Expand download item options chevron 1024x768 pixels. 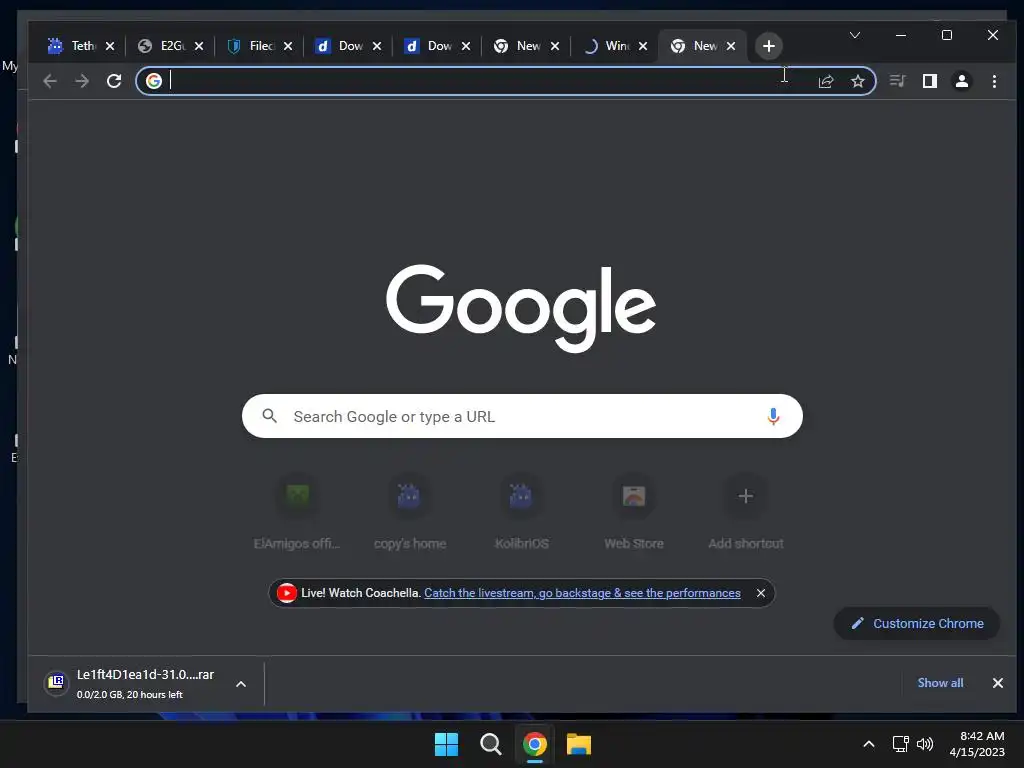click(x=241, y=684)
